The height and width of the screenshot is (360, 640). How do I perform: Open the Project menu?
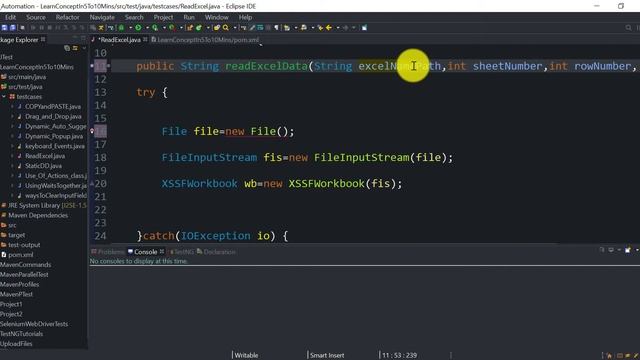(163, 17)
